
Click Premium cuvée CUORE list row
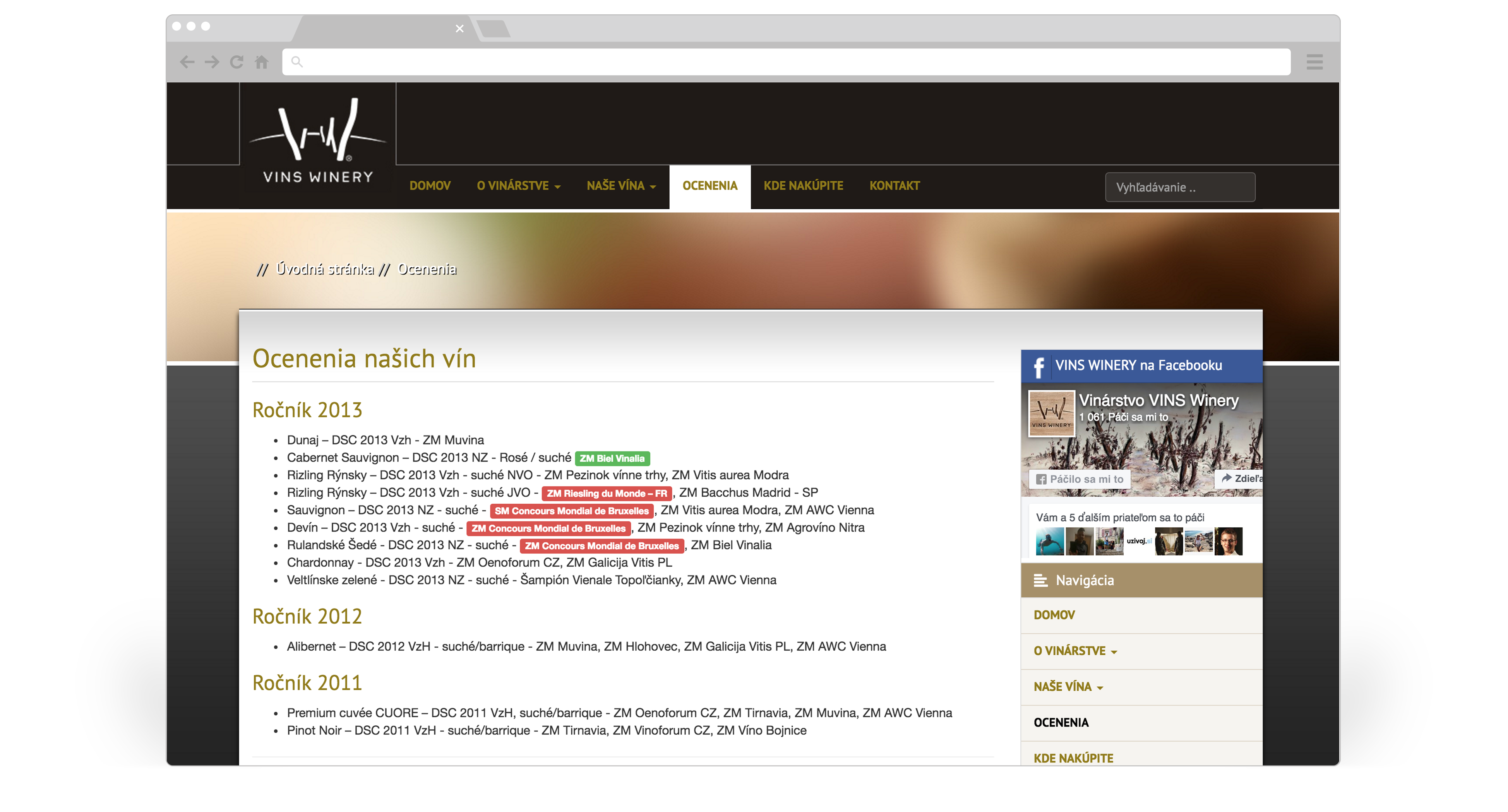(x=619, y=713)
